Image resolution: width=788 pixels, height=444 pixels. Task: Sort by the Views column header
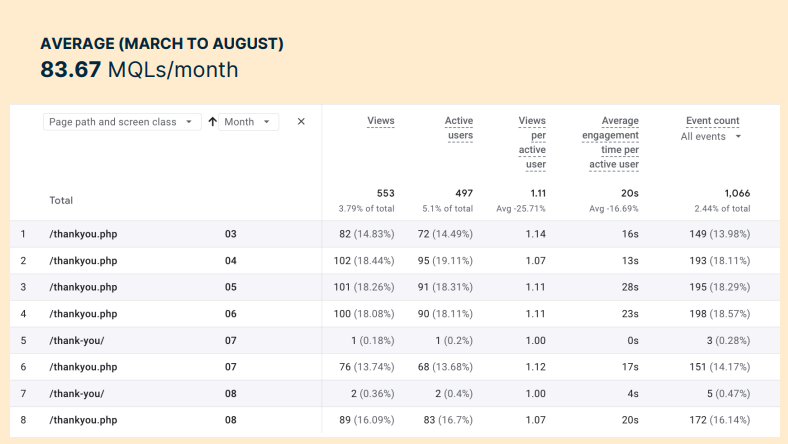[380, 121]
